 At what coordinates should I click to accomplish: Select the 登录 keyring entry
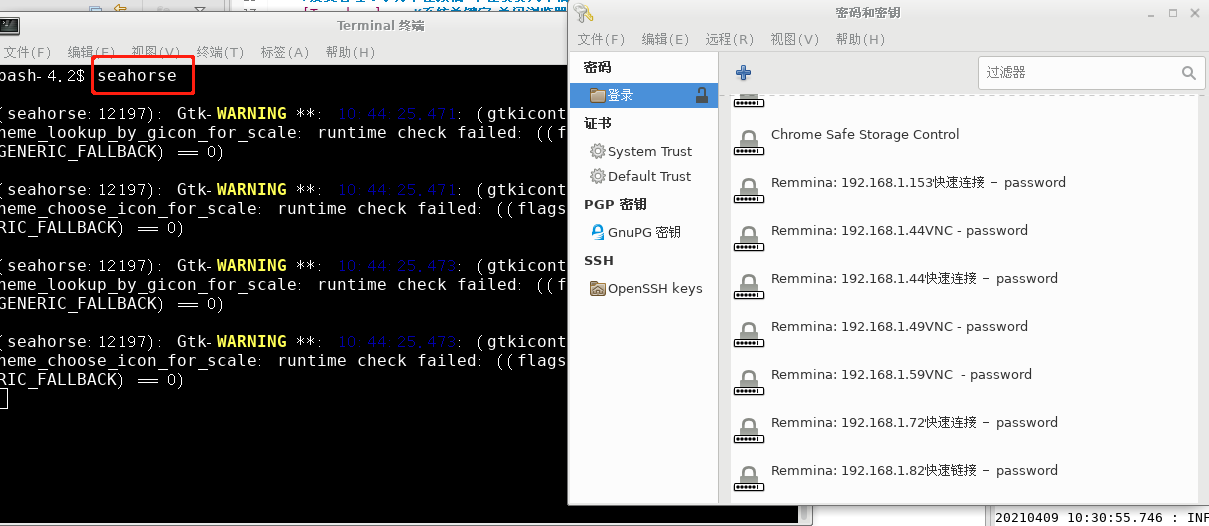click(643, 95)
